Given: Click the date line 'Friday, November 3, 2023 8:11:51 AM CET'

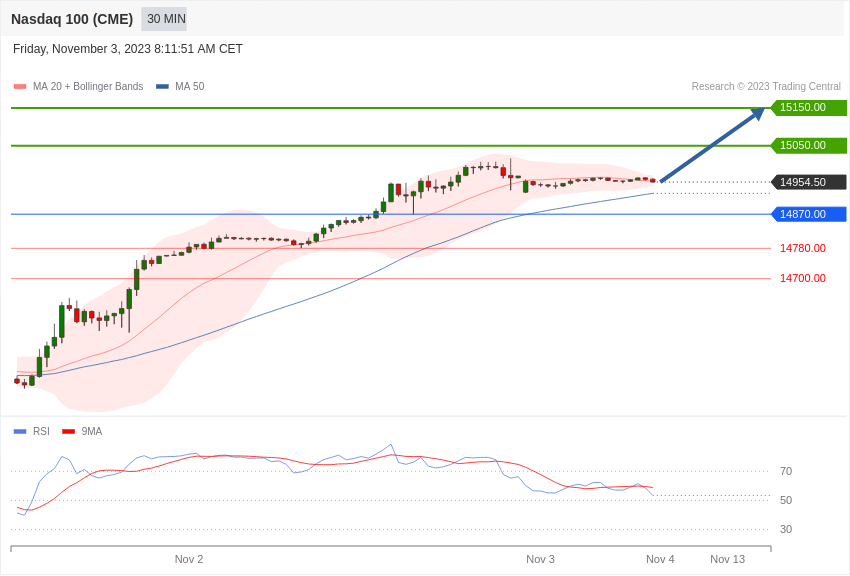Looking at the screenshot, I should point(127,49).
